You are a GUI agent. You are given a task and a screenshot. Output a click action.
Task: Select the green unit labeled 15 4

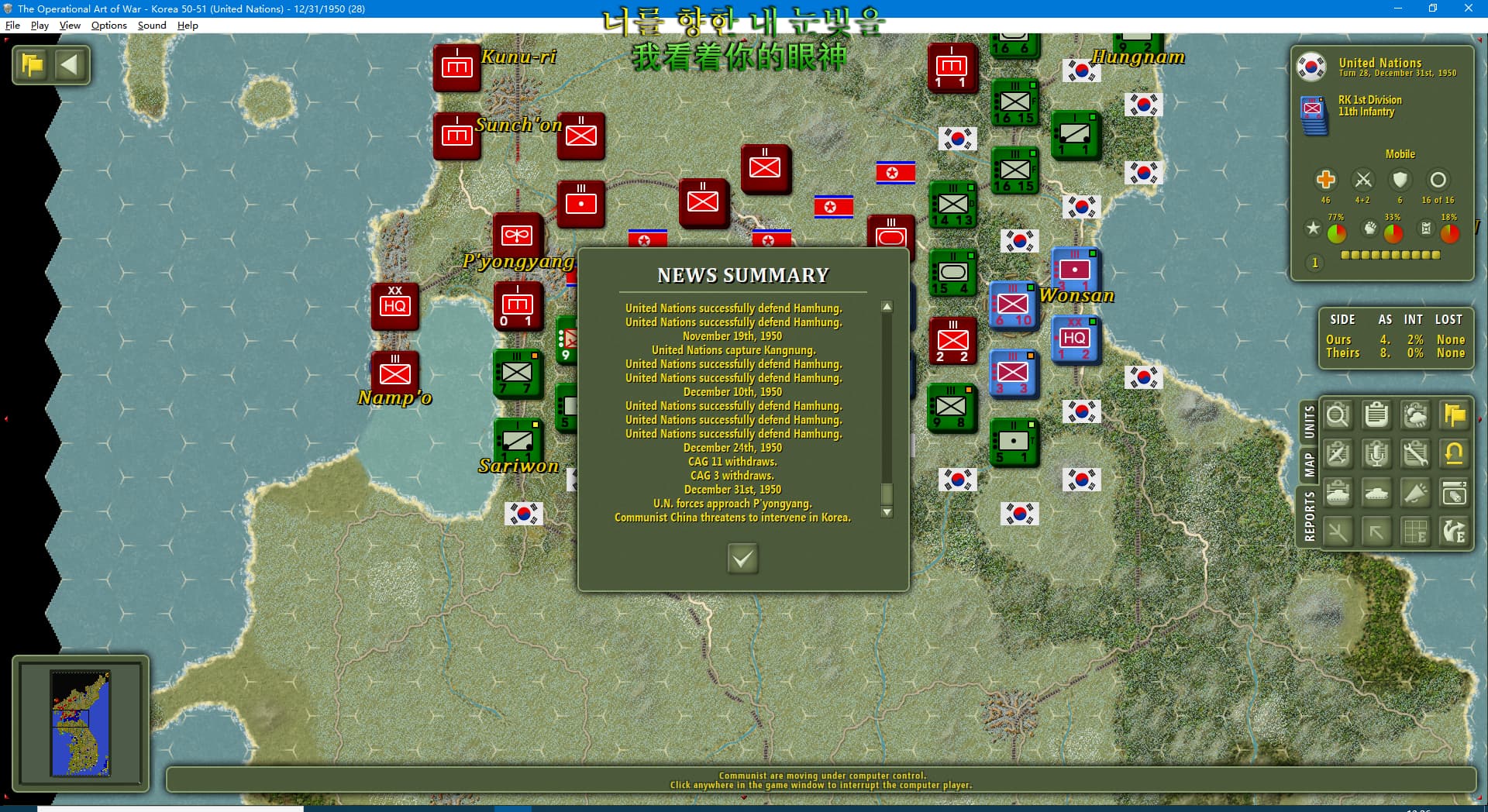[952, 273]
